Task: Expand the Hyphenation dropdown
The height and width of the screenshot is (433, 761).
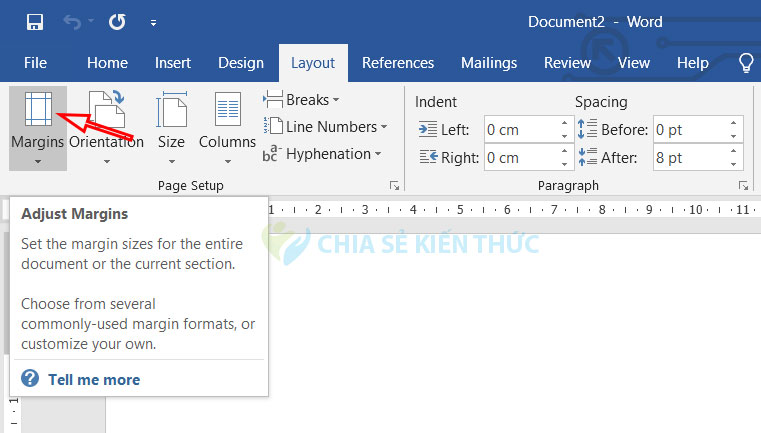Action: point(323,154)
